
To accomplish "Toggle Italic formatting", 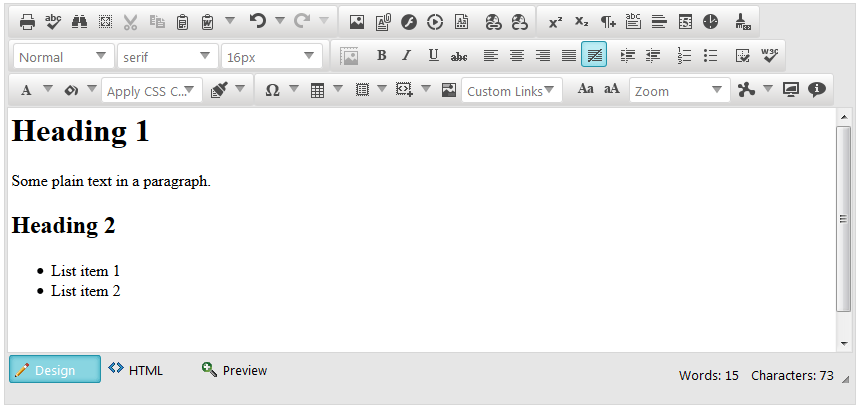I will tap(406, 55).
